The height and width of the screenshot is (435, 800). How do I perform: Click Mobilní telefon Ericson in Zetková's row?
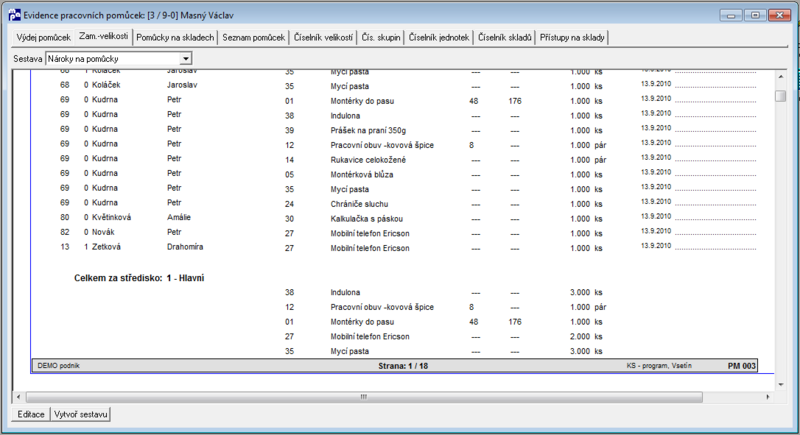pyautogui.click(x=370, y=248)
